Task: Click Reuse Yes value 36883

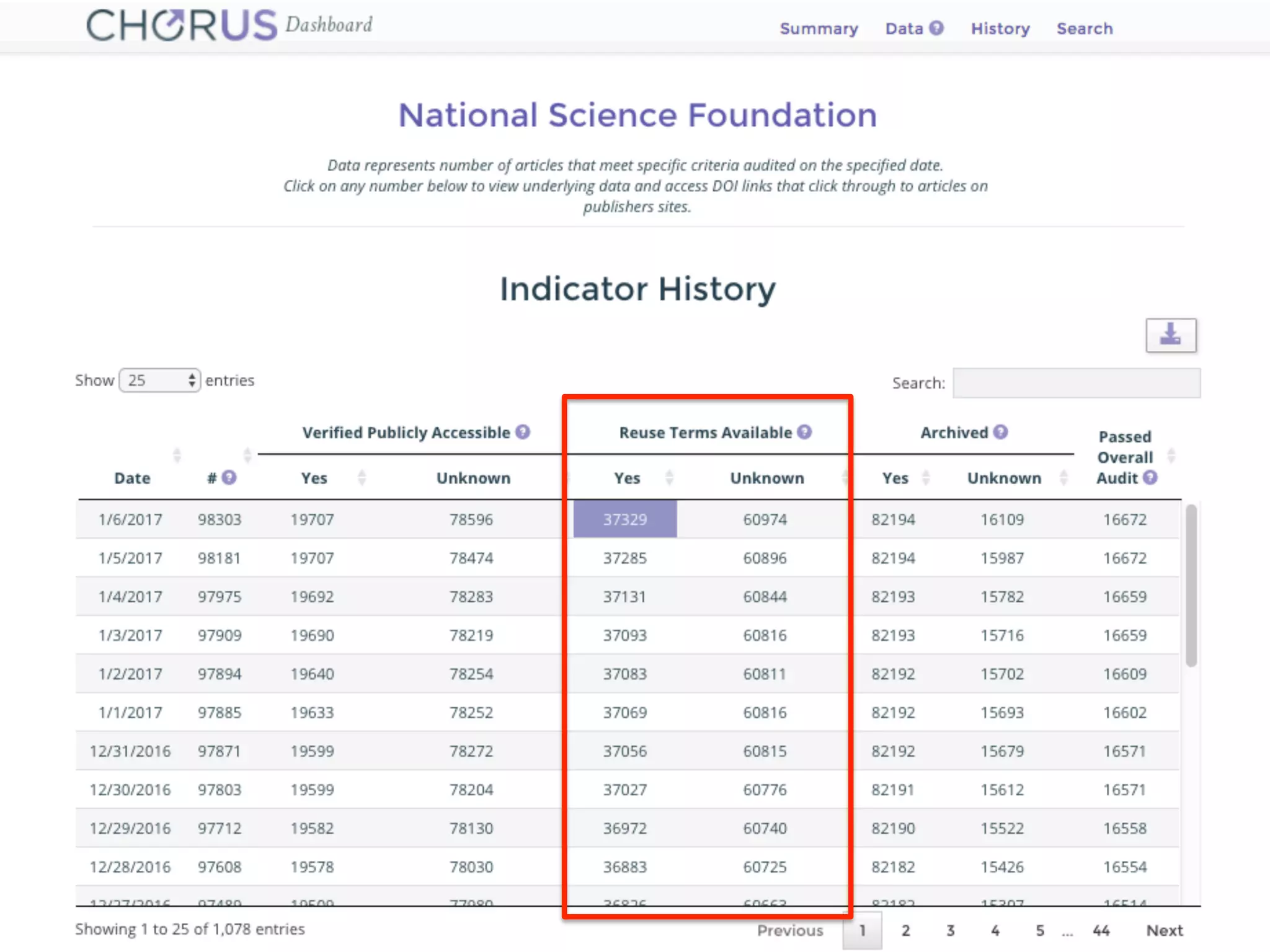Action: click(x=625, y=866)
